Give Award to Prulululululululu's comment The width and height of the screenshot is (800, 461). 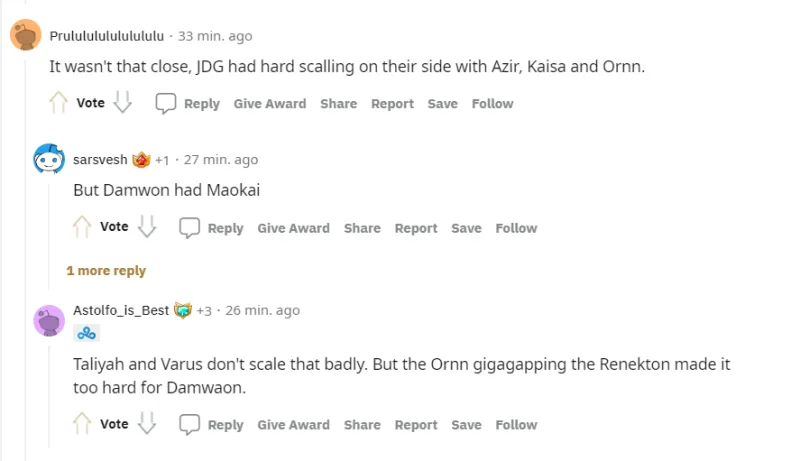tap(270, 104)
